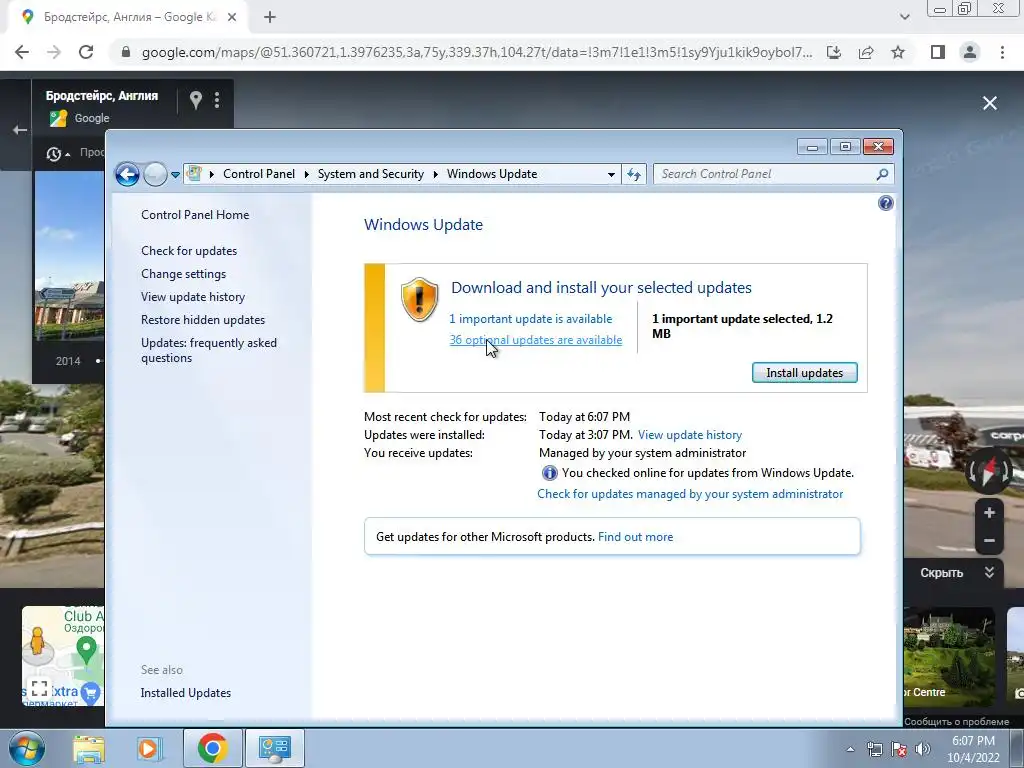Click the Windows Update back arrow button
This screenshot has width=1024, height=768.
coord(127,174)
